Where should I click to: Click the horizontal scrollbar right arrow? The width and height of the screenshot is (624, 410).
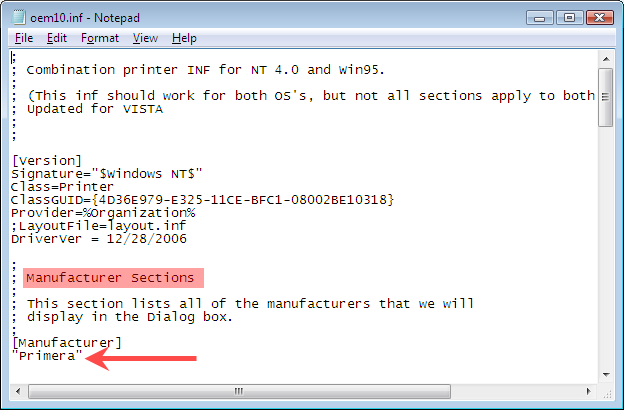click(589, 391)
